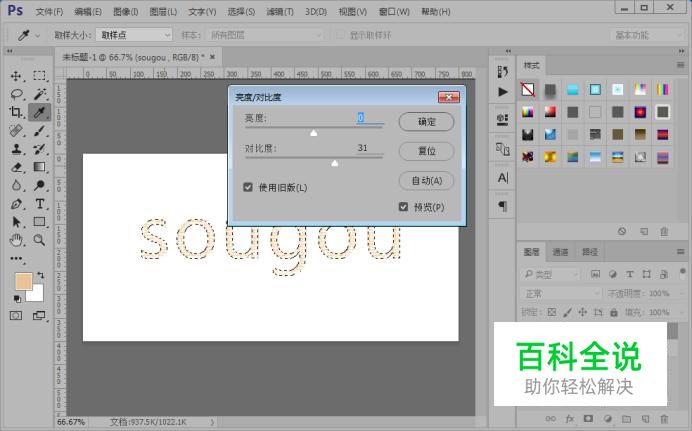Open the eyedropper tool preset picker arrow
Image resolution: width=692 pixels, height=431 pixels.
37,35
